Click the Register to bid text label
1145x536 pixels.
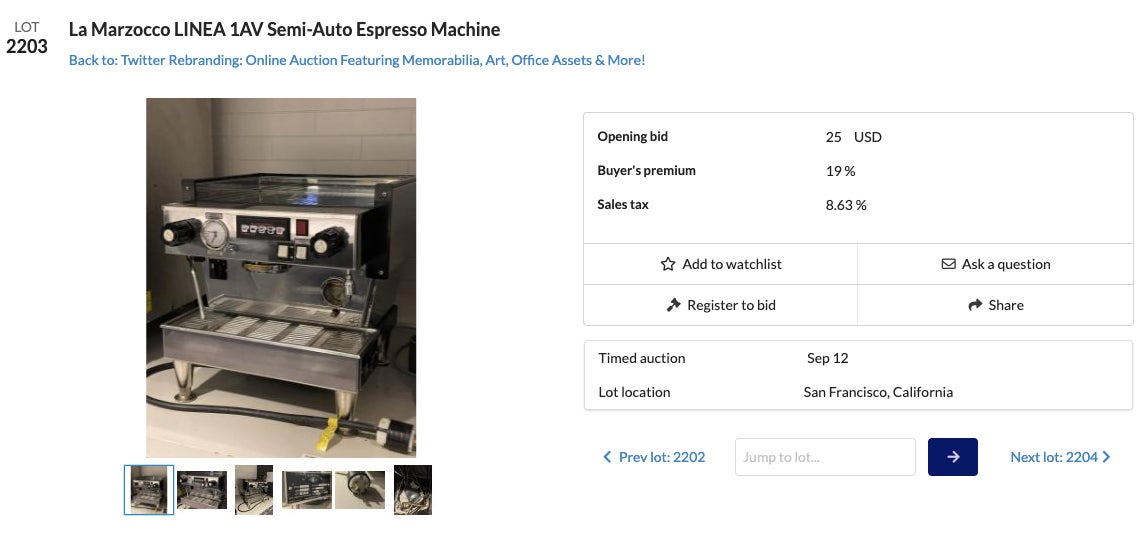point(731,305)
